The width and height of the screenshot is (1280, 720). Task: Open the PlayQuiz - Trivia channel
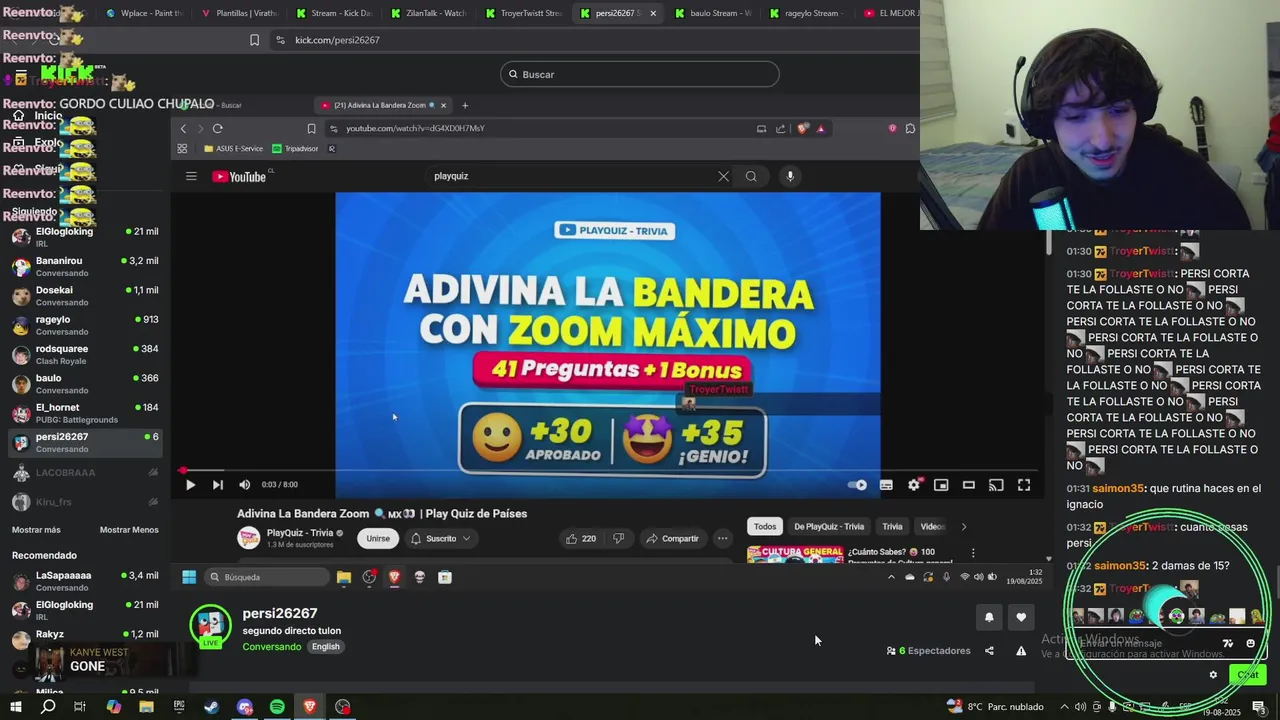point(299,533)
